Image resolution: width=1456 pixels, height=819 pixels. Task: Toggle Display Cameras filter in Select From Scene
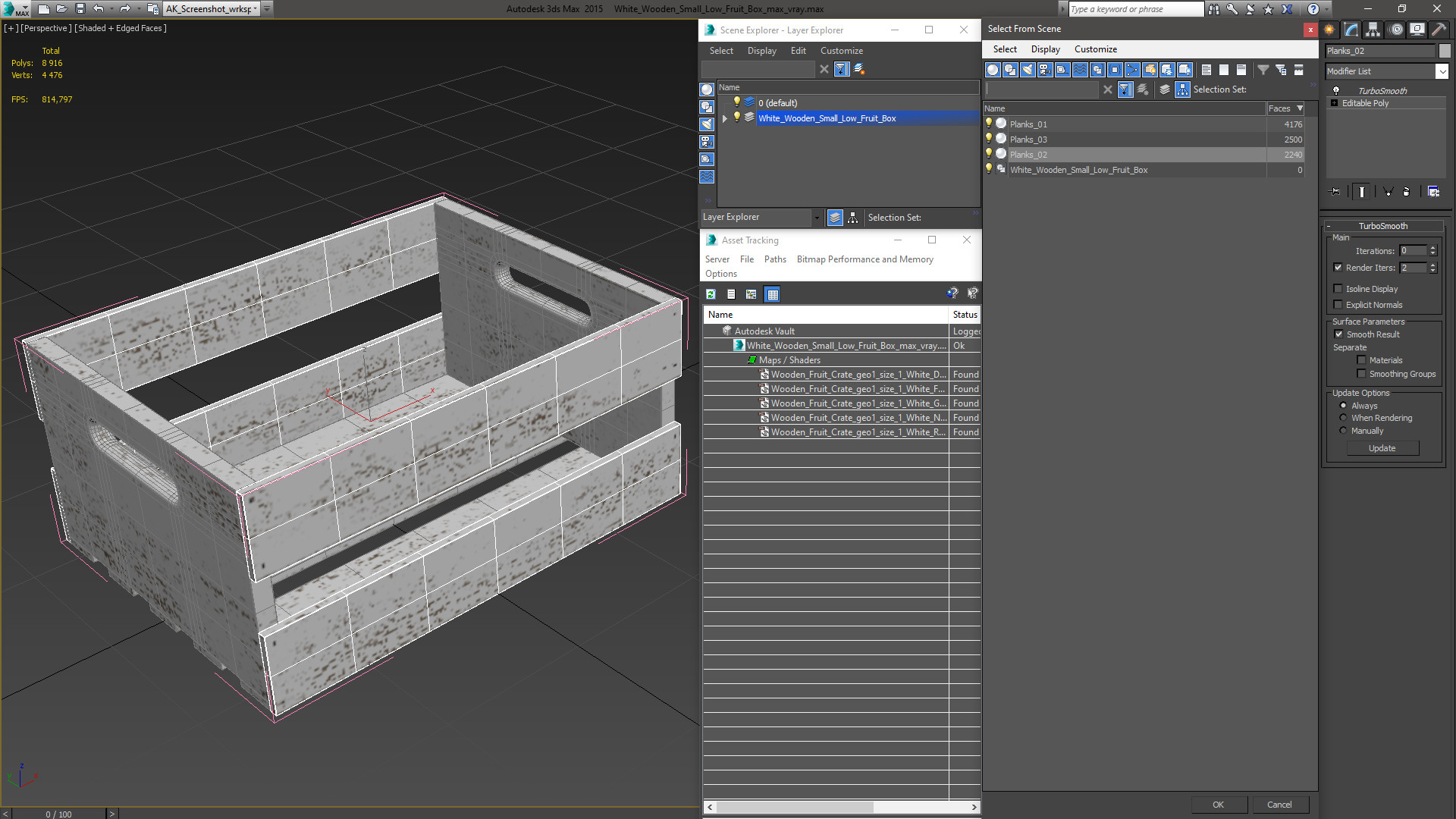[1045, 70]
